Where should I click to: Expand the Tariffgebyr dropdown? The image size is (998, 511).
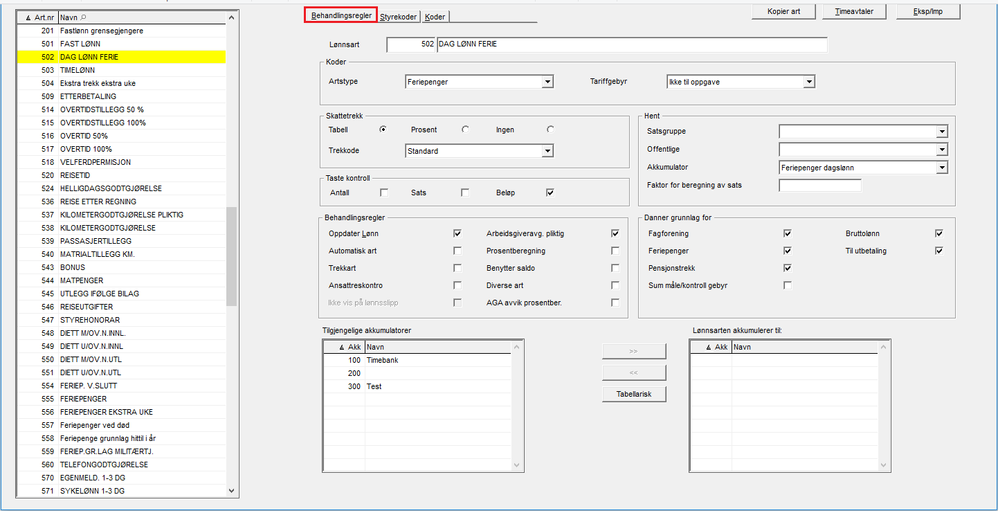809,82
